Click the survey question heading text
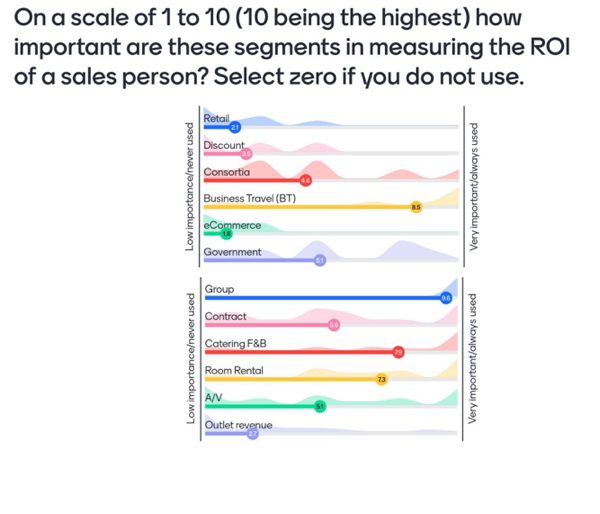The image size is (600, 514). pyautogui.click(x=292, y=47)
